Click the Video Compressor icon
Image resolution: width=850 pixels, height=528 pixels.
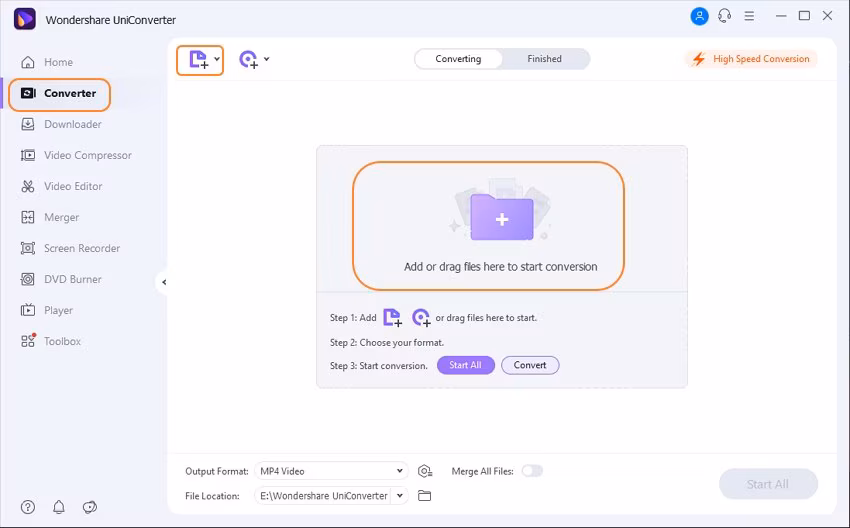coord(28,155)
